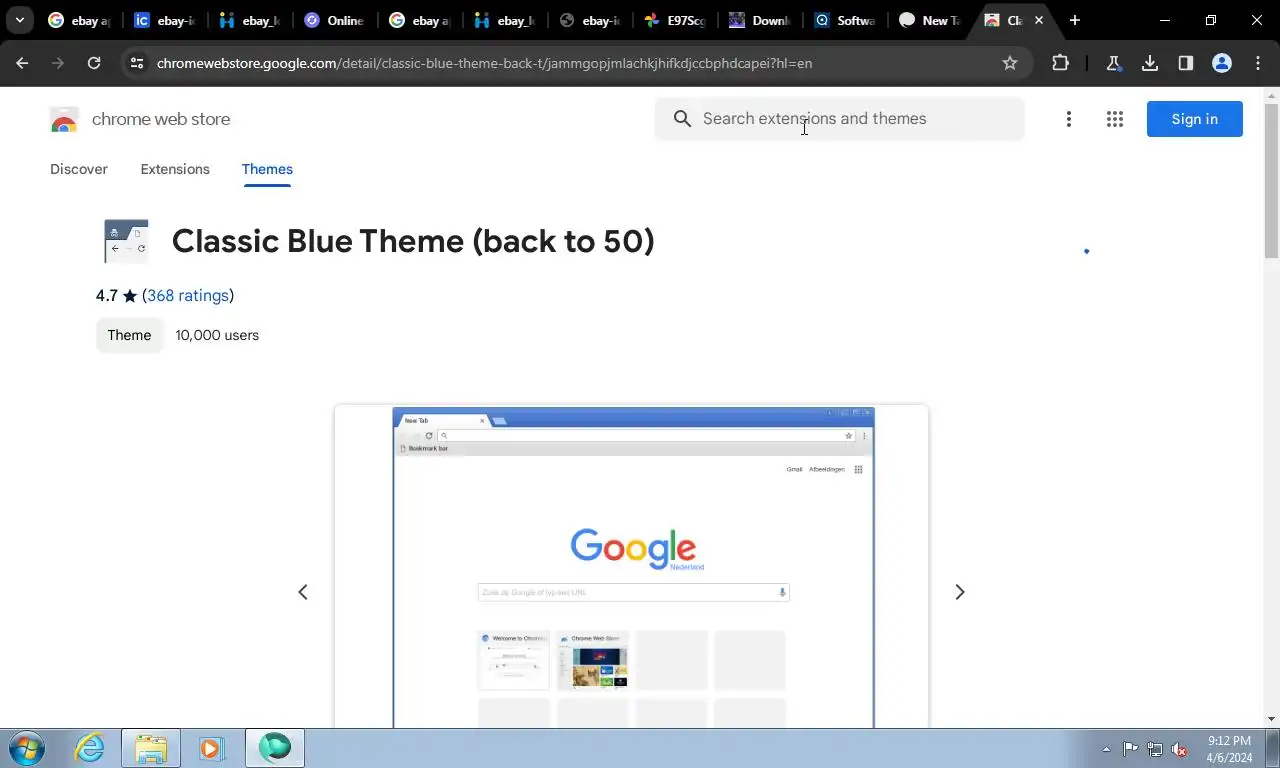Click the search magnifier icon
This screenshot has height=768, width=1280.
pyautogui.click(x=682, y=119)
